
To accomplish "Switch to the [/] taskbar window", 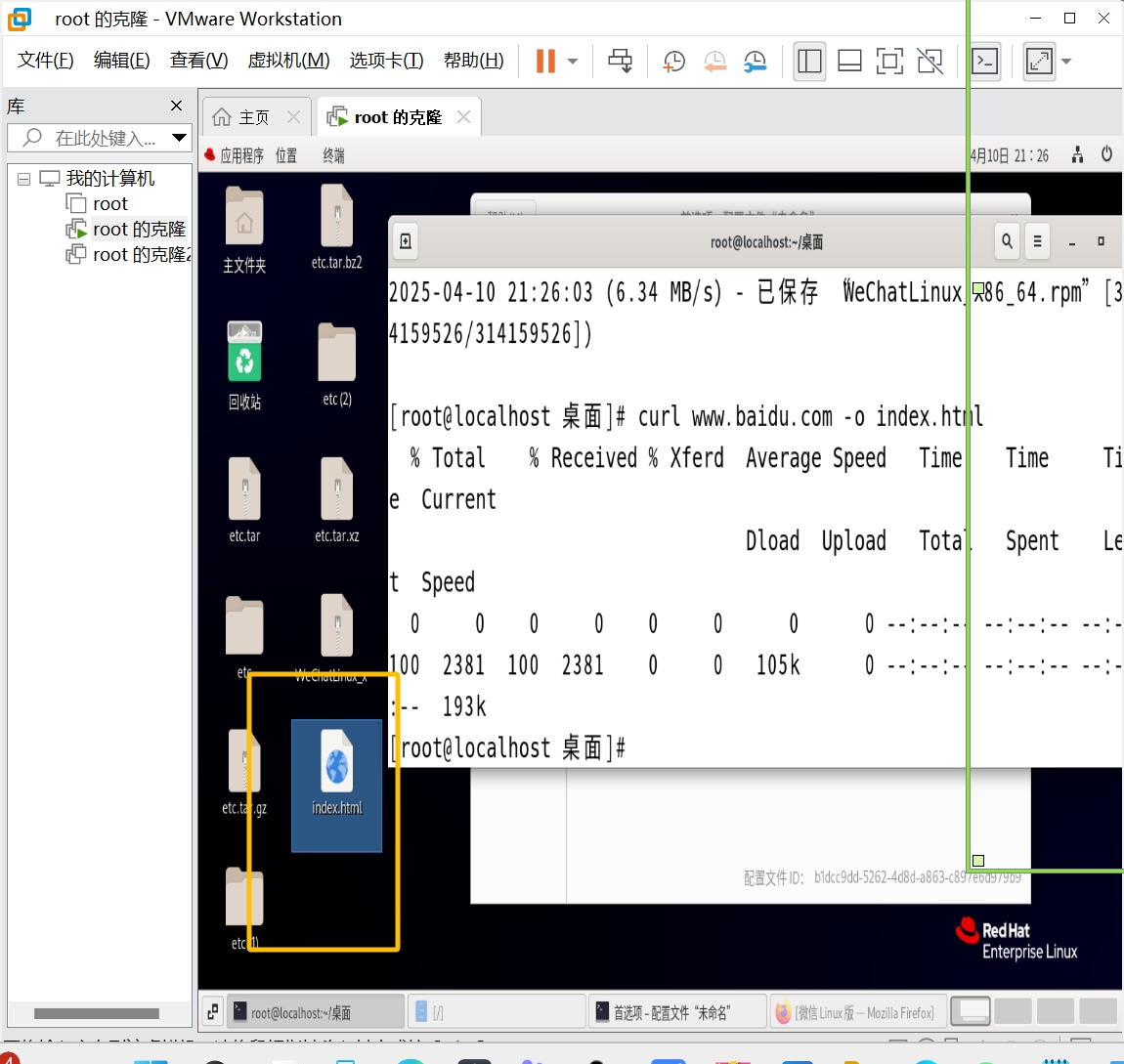I will (x=497, y=1011).
